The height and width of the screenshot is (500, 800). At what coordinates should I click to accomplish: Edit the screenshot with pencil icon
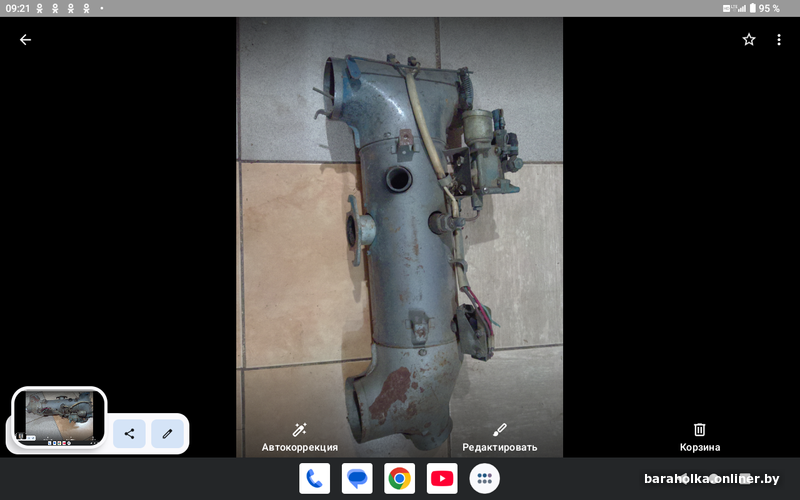(x=167, y=434)
